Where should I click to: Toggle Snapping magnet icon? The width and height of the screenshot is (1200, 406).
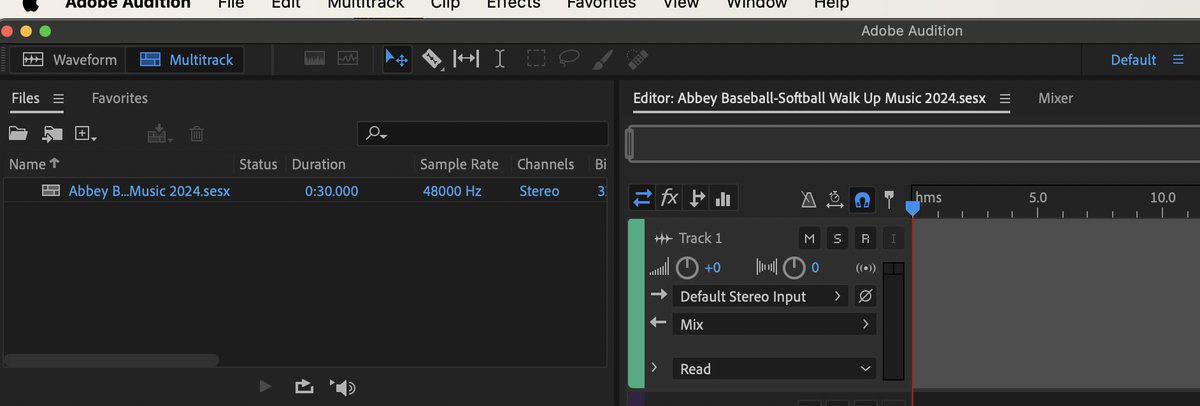[x=862, y=199]
